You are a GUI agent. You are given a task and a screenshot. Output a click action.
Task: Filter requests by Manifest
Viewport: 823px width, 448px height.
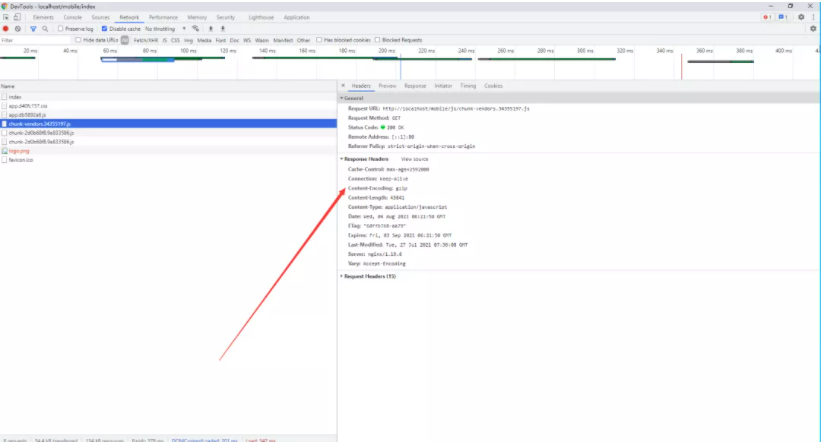click(283, 40)
